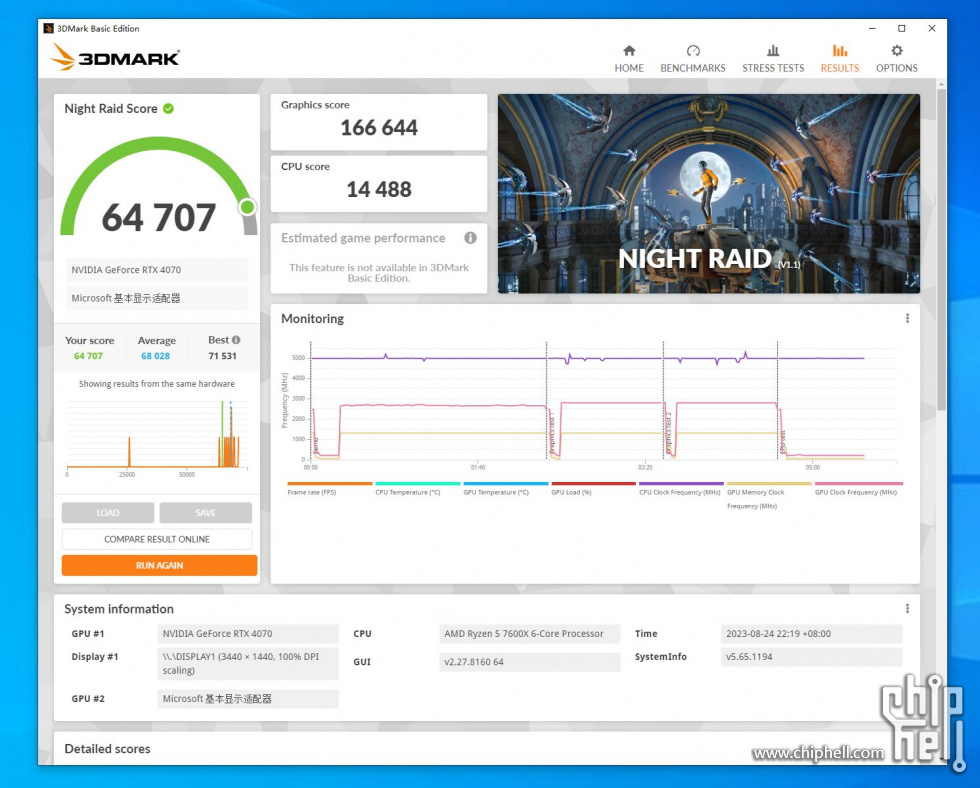Click the vertical scrollbar thumb
Viewport: 980px width, 788px height.
941,249
